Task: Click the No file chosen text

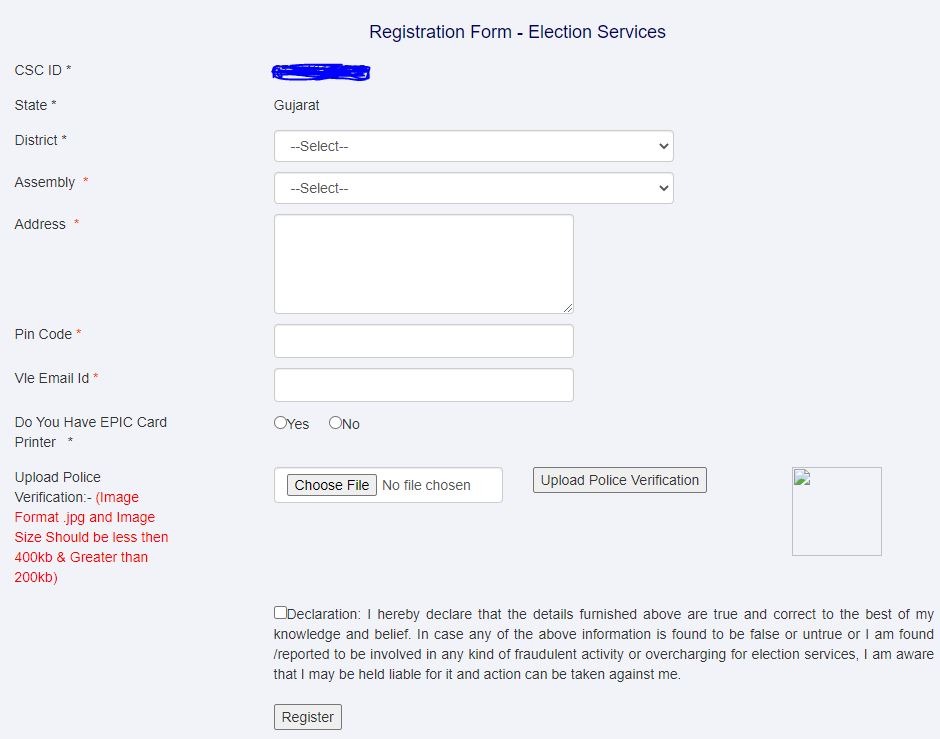Action: click(x=426, y=485)
